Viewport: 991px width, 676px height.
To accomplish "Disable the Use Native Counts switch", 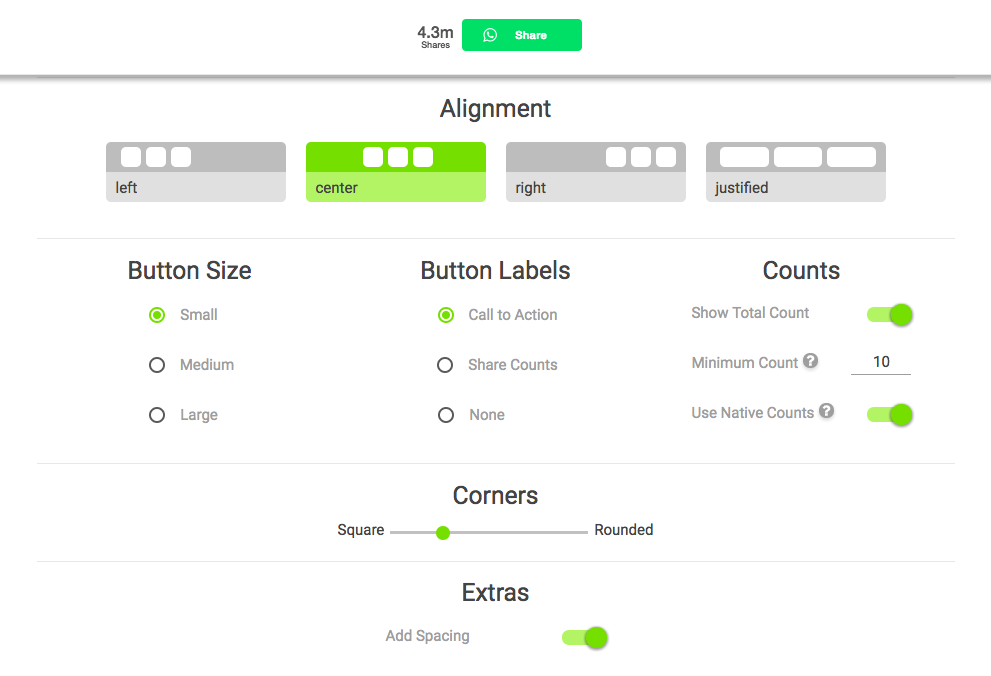I will pyautogui.click(x=889, y=414).
